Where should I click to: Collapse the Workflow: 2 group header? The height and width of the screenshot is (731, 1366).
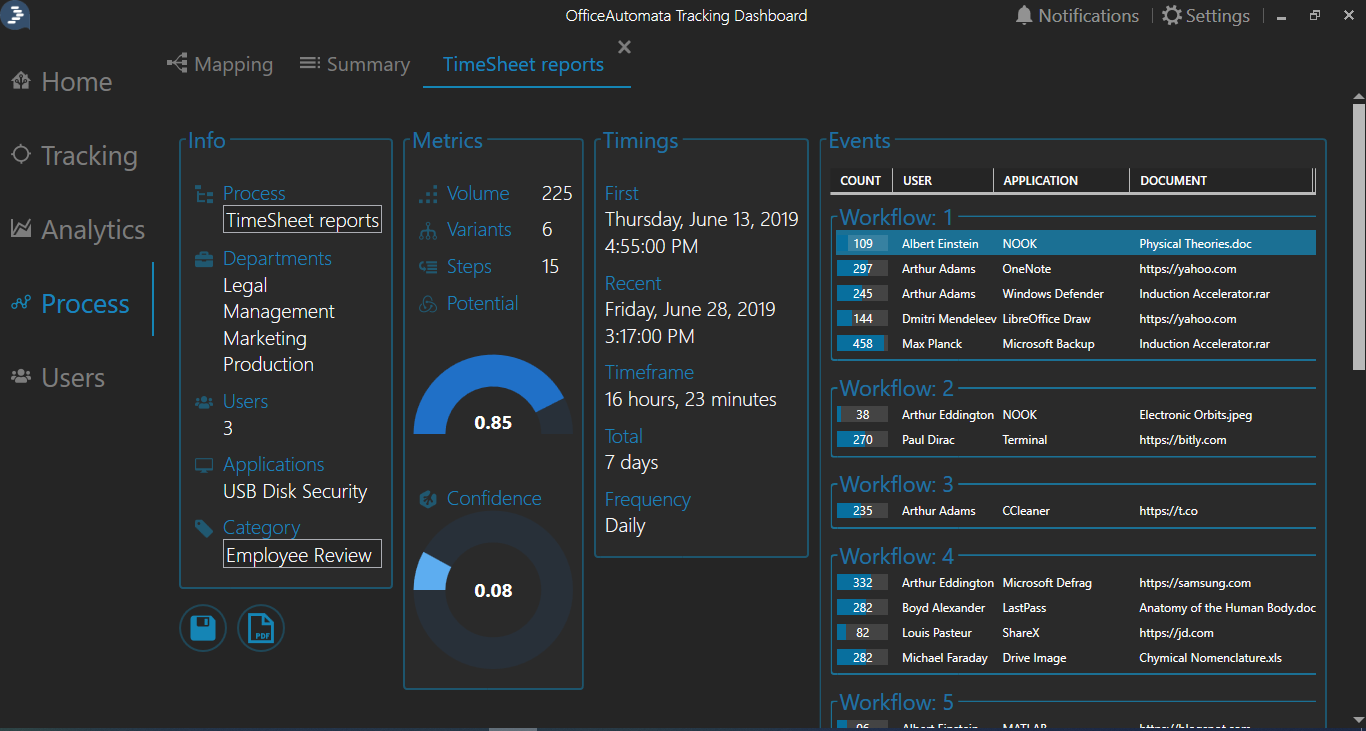(x=897, y=389)
